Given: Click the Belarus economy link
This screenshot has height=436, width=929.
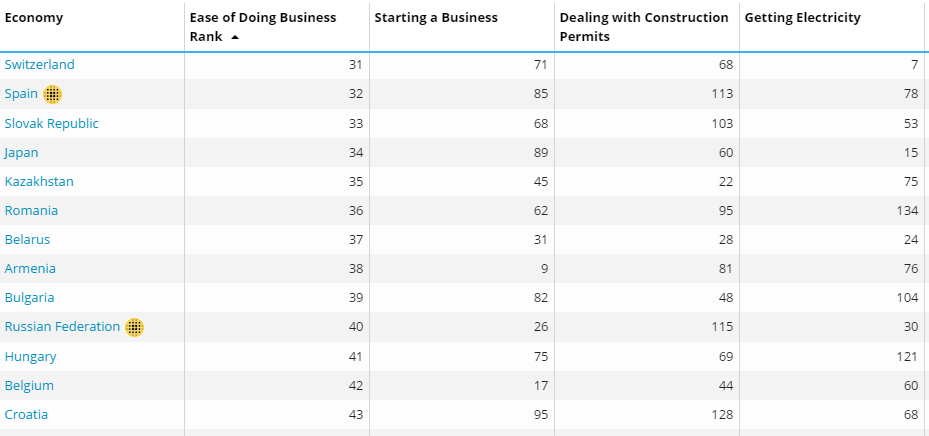Looking at the screenshot, I should tap(27, 239).
